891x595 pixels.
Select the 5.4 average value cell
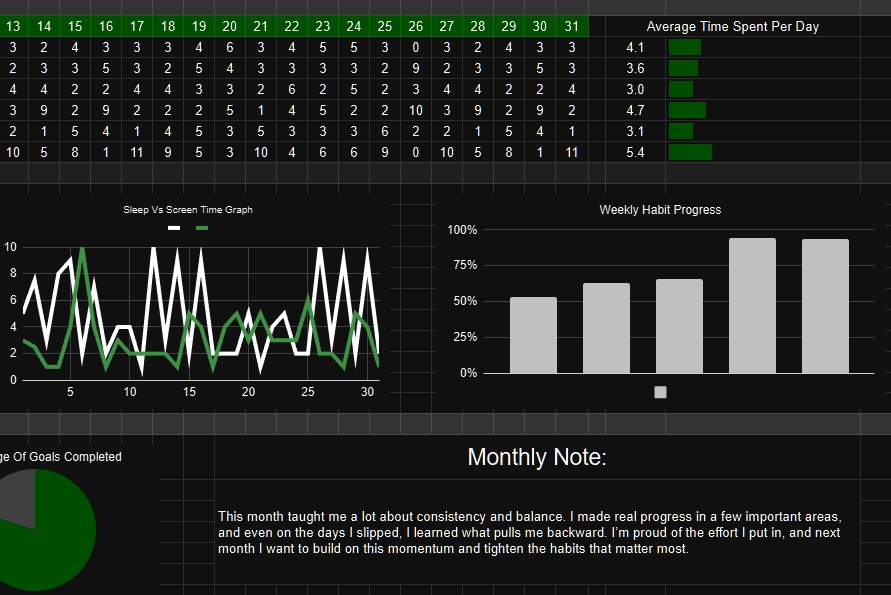point(635,152)
